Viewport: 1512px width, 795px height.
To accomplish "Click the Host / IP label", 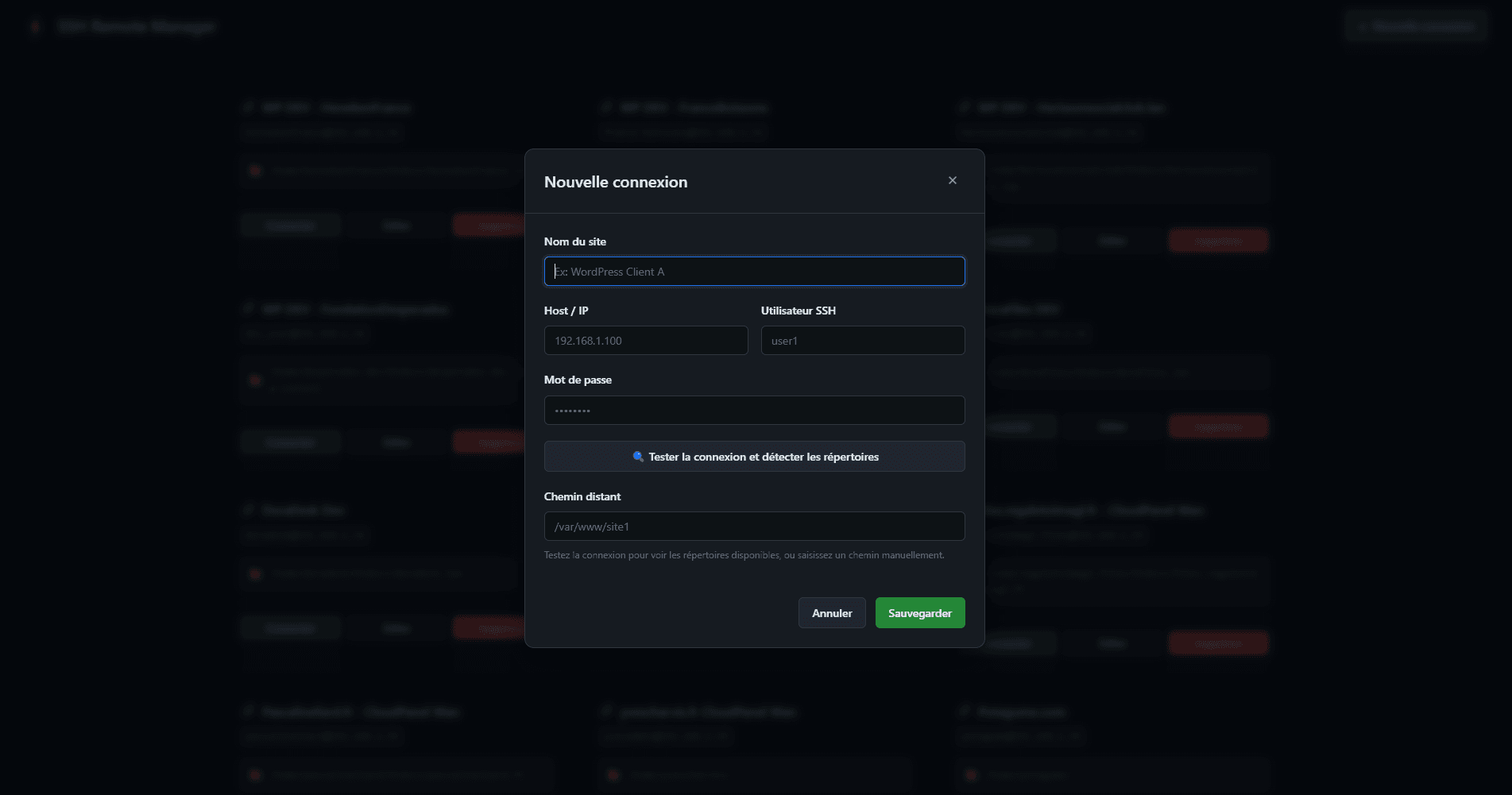I will tap(566, 311).
